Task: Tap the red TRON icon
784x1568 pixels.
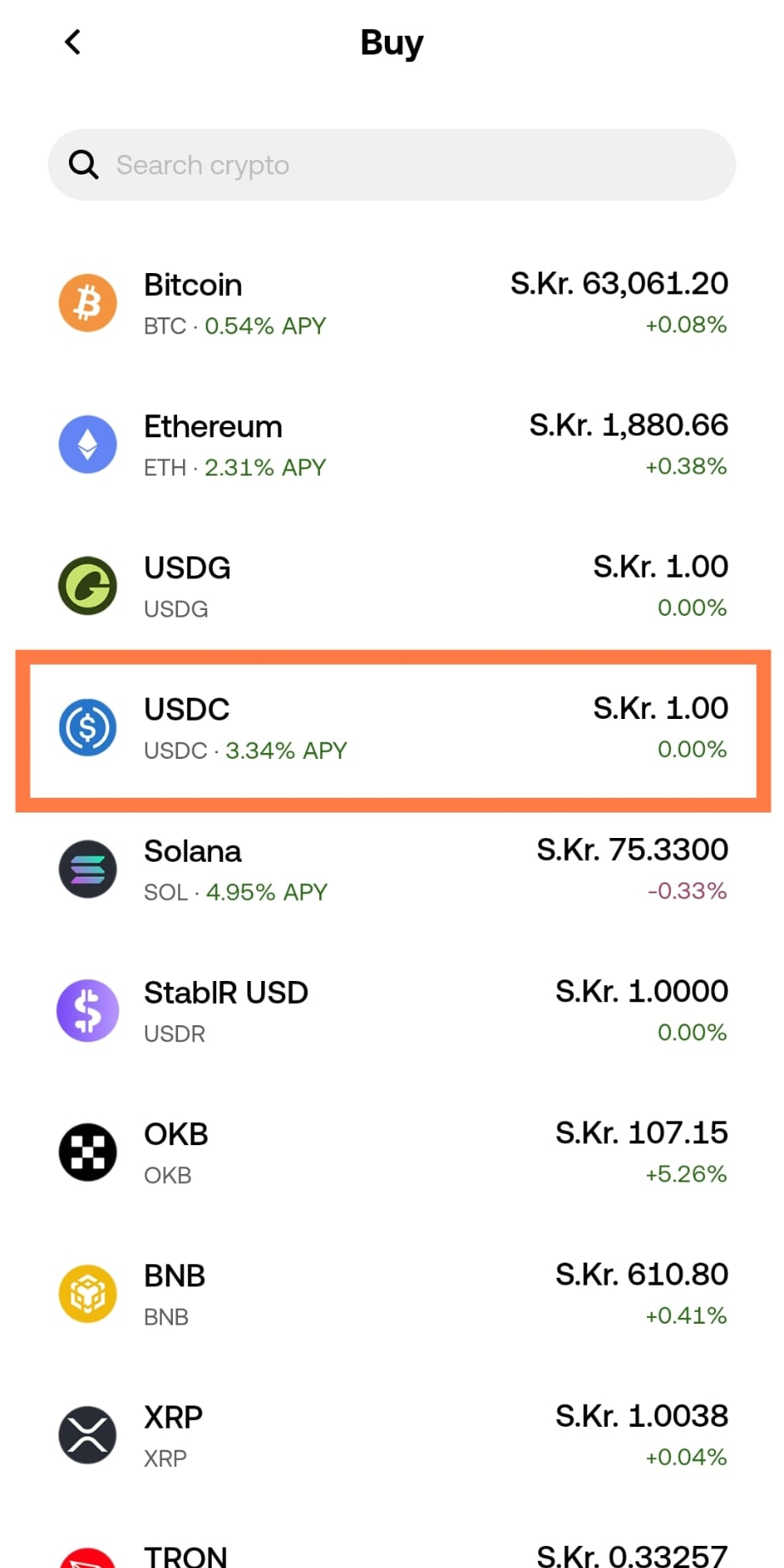Action: pyautogui.click(x=88, y=1558)
